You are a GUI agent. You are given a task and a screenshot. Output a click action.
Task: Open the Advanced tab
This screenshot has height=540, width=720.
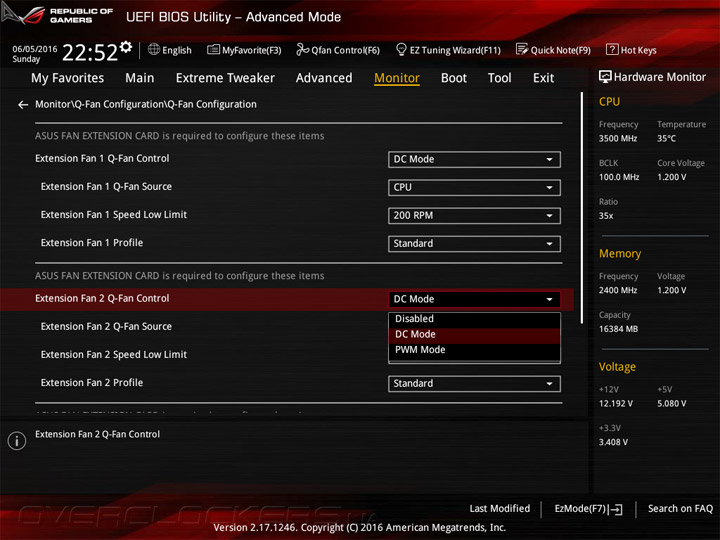tap(324, 78)
